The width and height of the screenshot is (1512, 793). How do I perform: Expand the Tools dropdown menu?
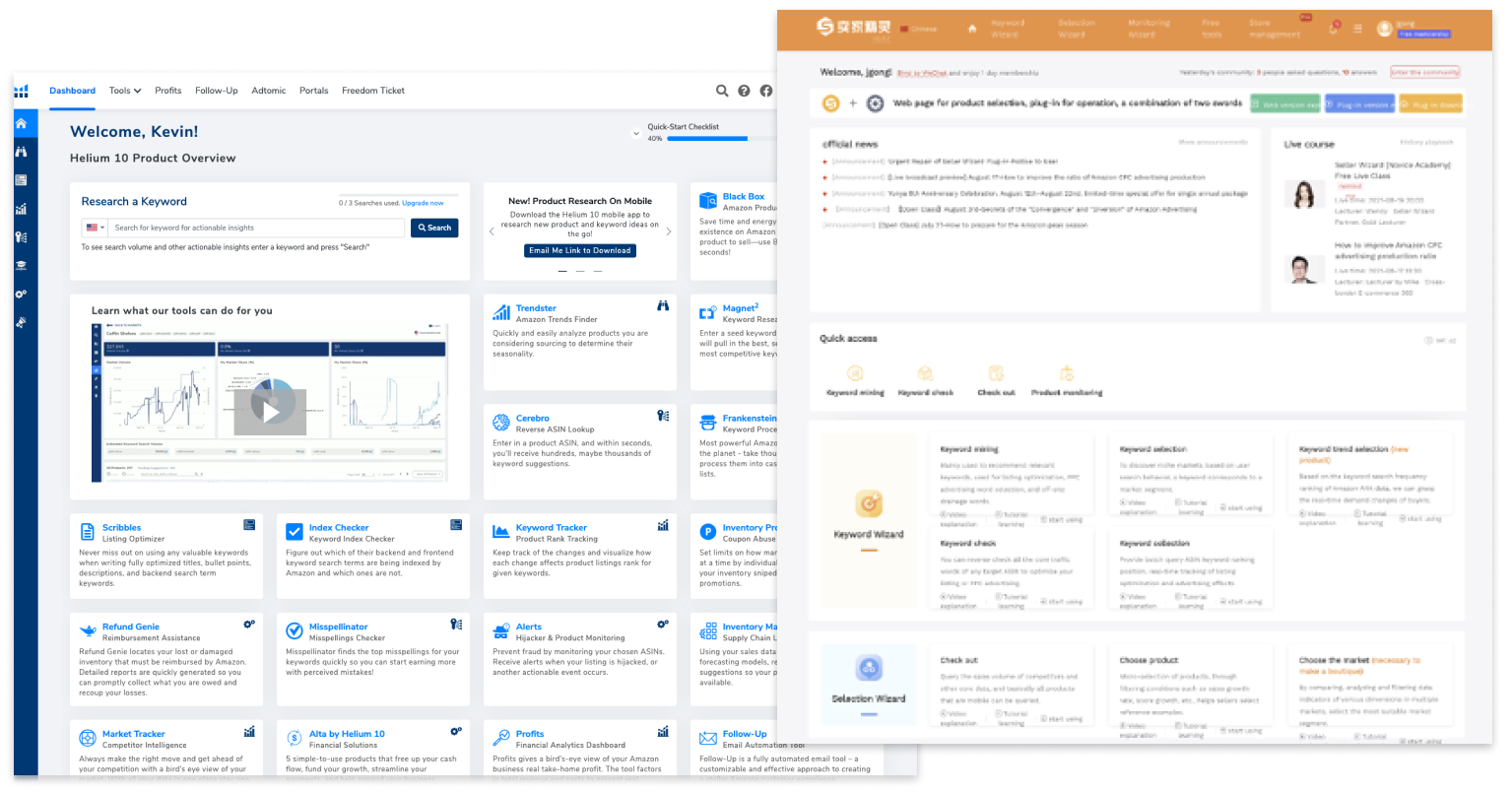tap(124, 90)
